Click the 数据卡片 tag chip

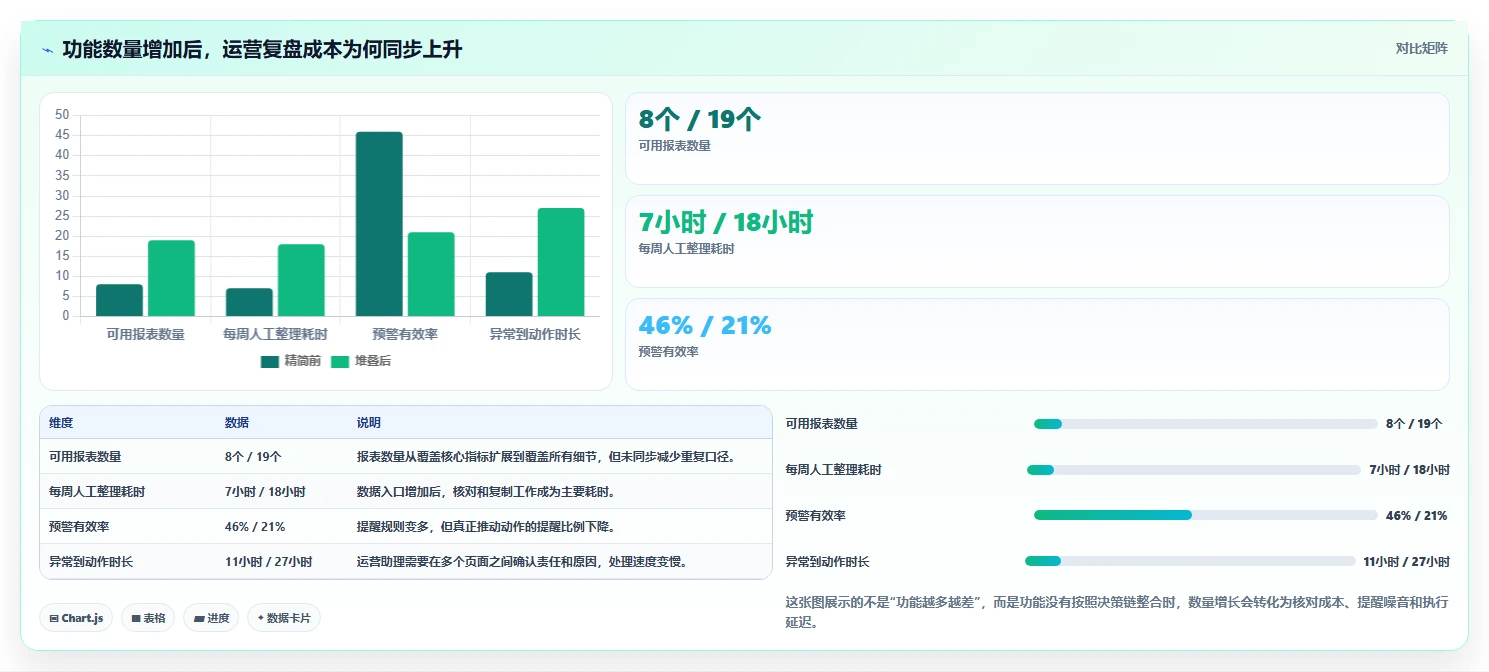[284, 618]
